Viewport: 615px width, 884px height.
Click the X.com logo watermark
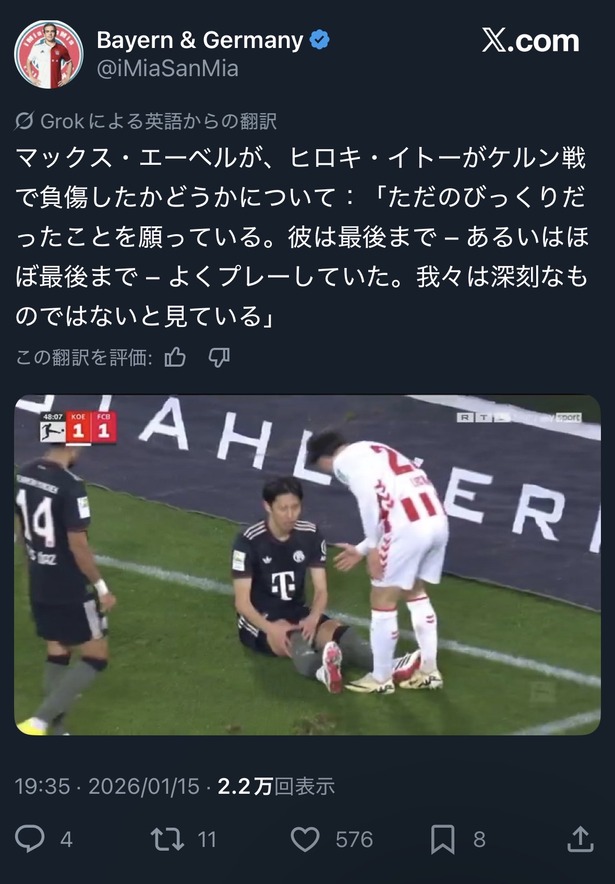[530, 41]
